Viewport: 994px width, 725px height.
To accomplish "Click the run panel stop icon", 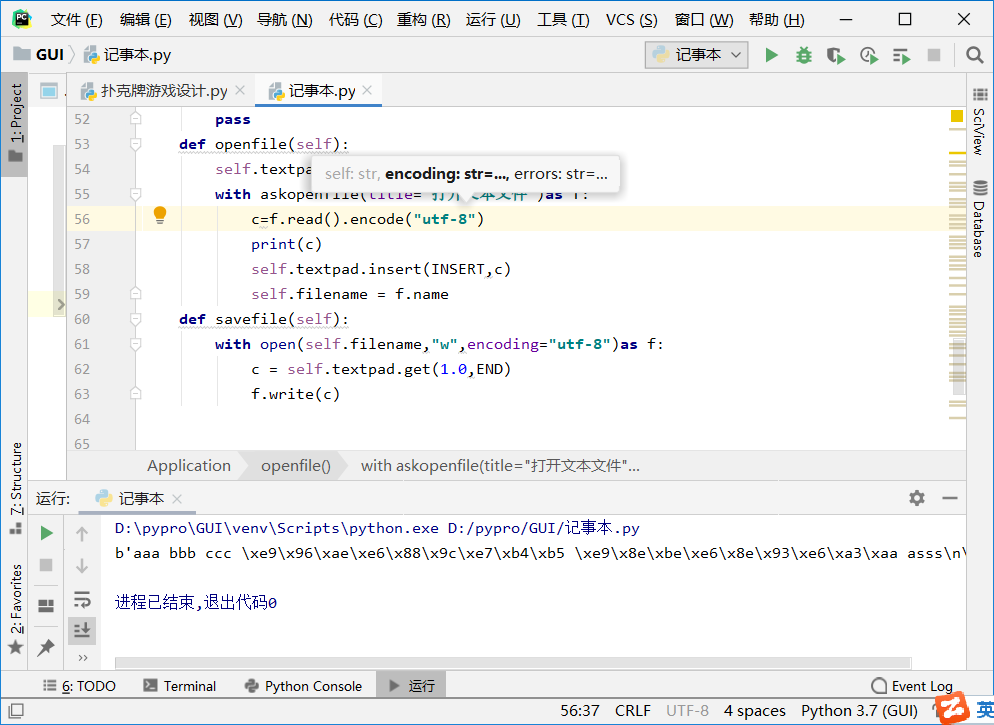I will click(x=46, y=565).
